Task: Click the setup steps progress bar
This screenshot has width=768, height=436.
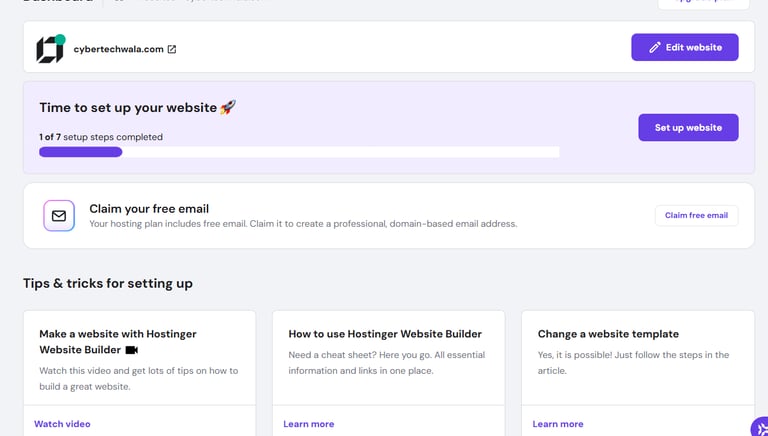Action: coord(299,152)
